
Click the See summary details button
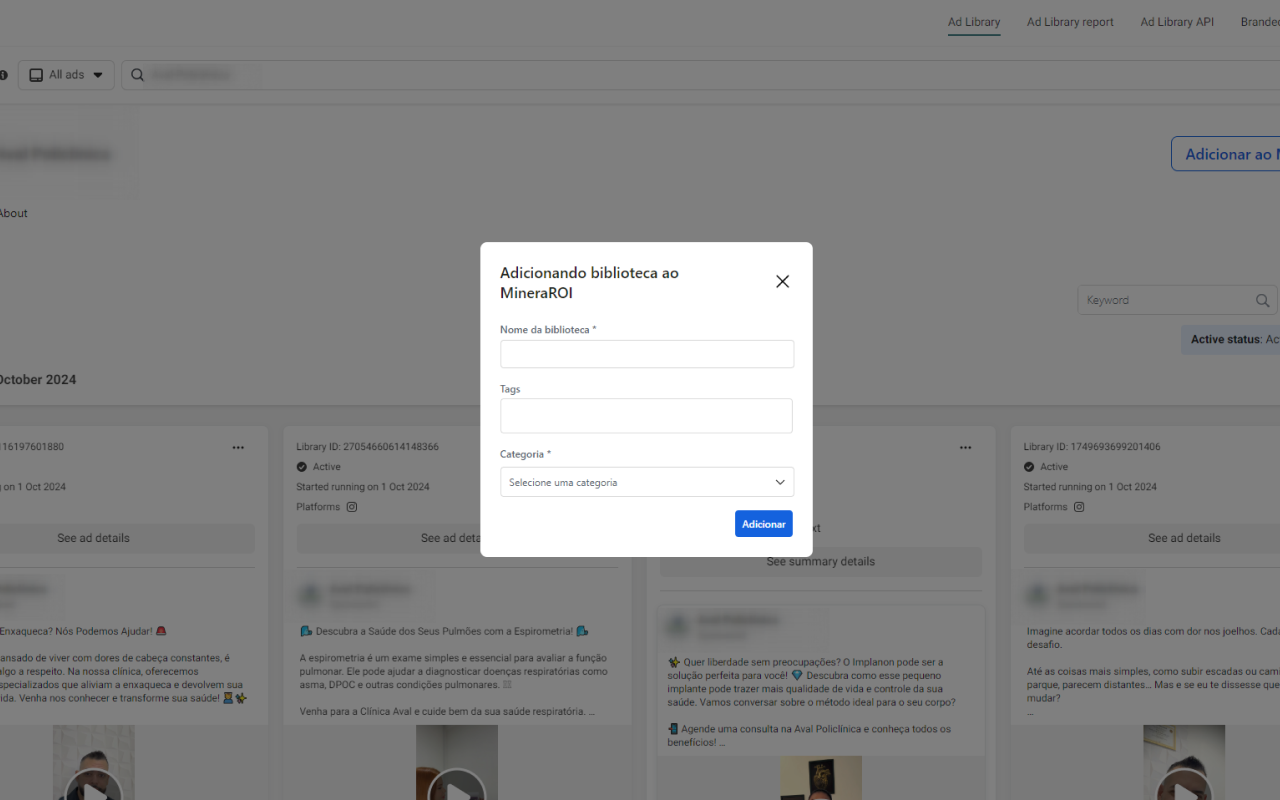pyautogui.click(x=821, y=562)
